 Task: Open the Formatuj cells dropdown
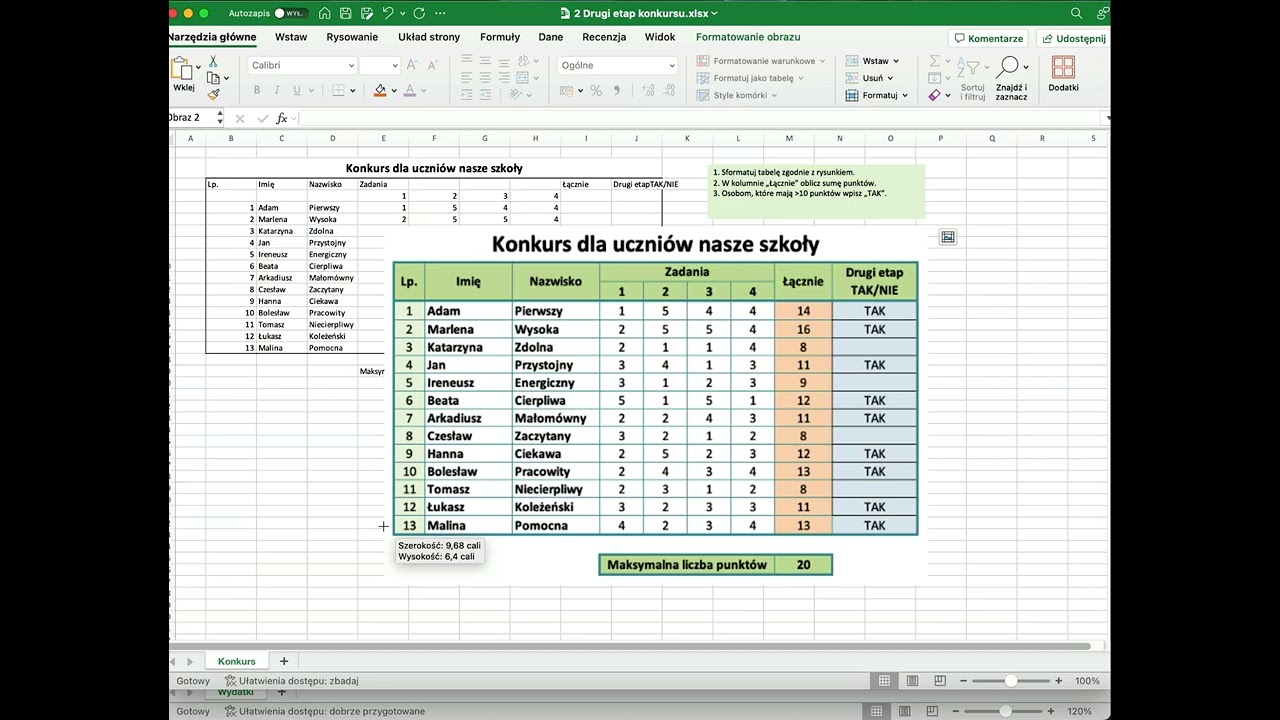click(877, 95)
